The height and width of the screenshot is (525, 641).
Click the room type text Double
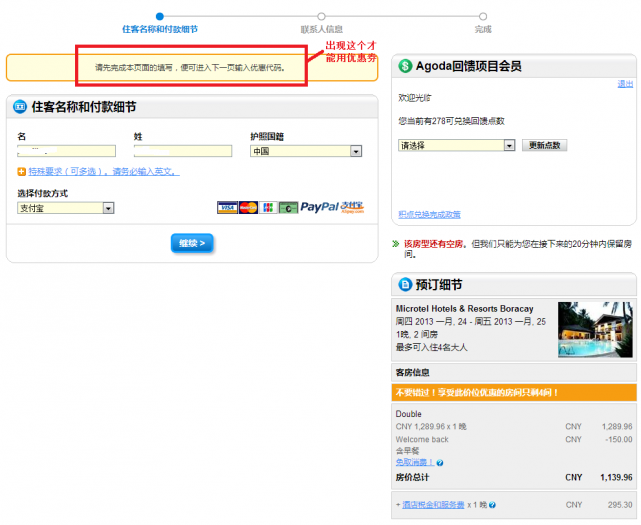pyautogui.click(x=408, y=414)
